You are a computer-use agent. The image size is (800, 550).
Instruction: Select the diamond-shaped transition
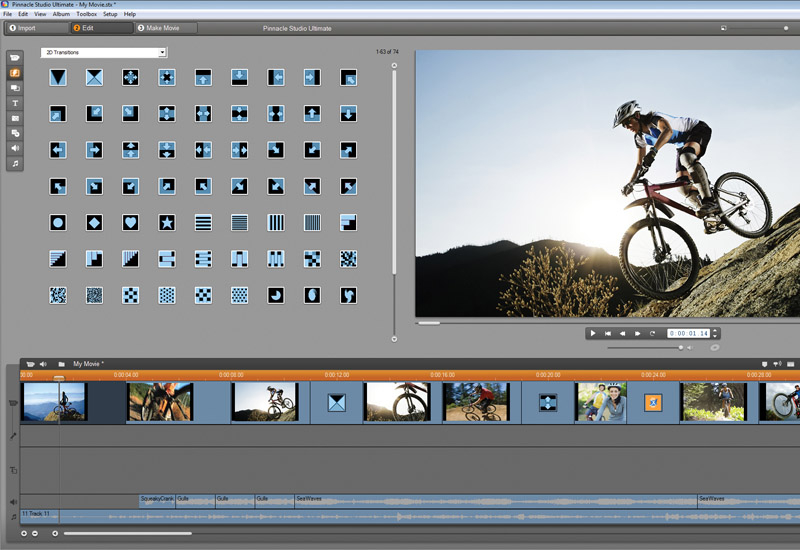point(94,222)
